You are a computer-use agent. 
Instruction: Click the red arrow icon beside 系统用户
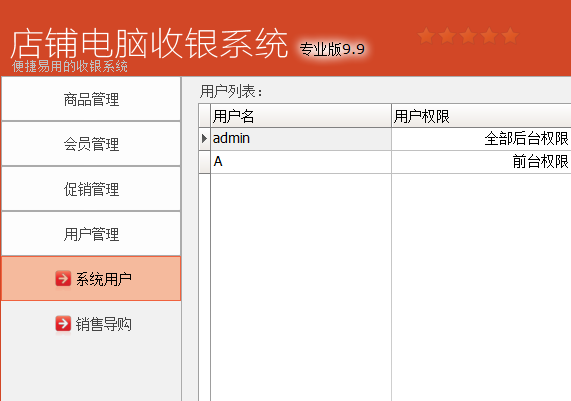63,279
